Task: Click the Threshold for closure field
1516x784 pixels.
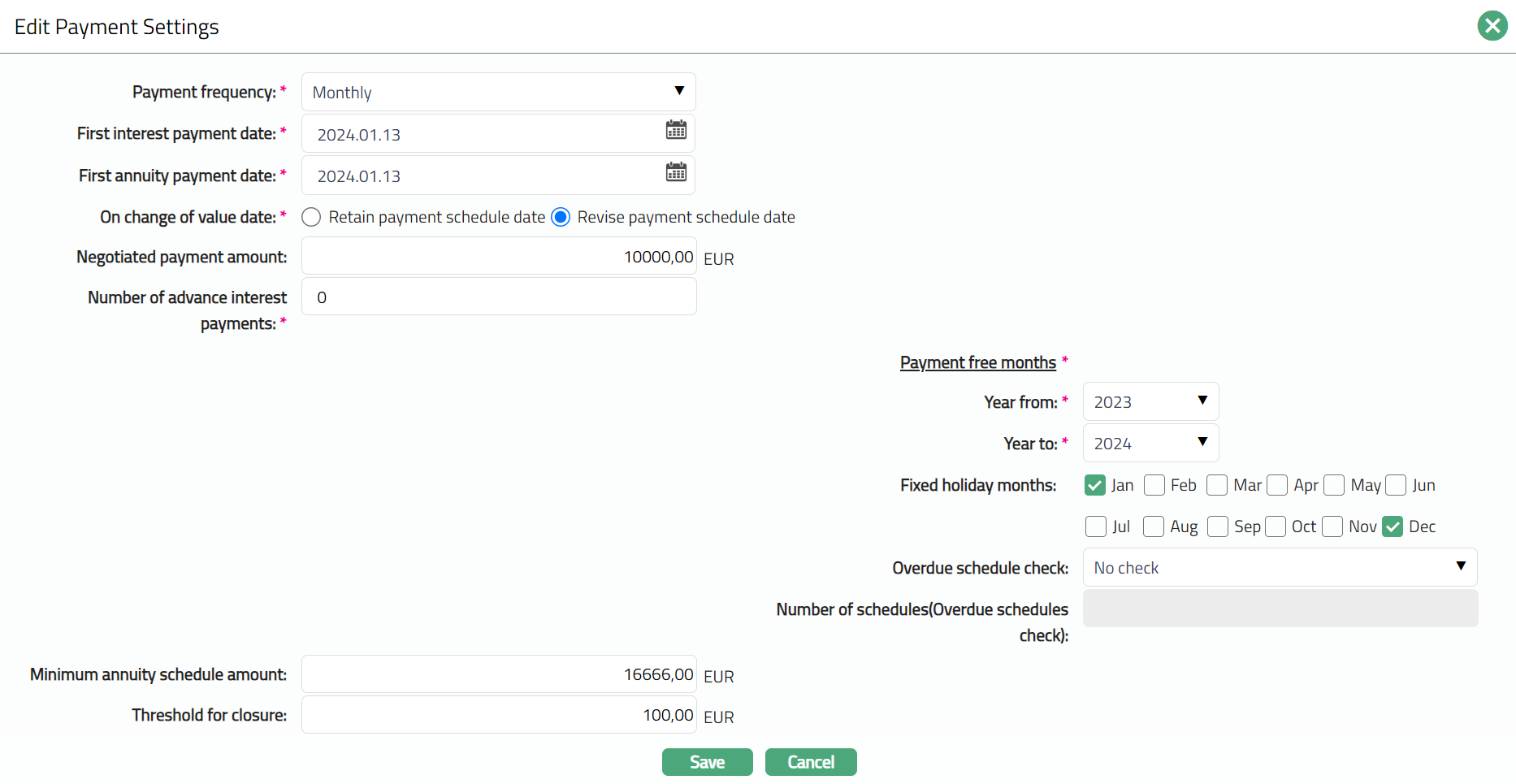Action: click(498, 715)
